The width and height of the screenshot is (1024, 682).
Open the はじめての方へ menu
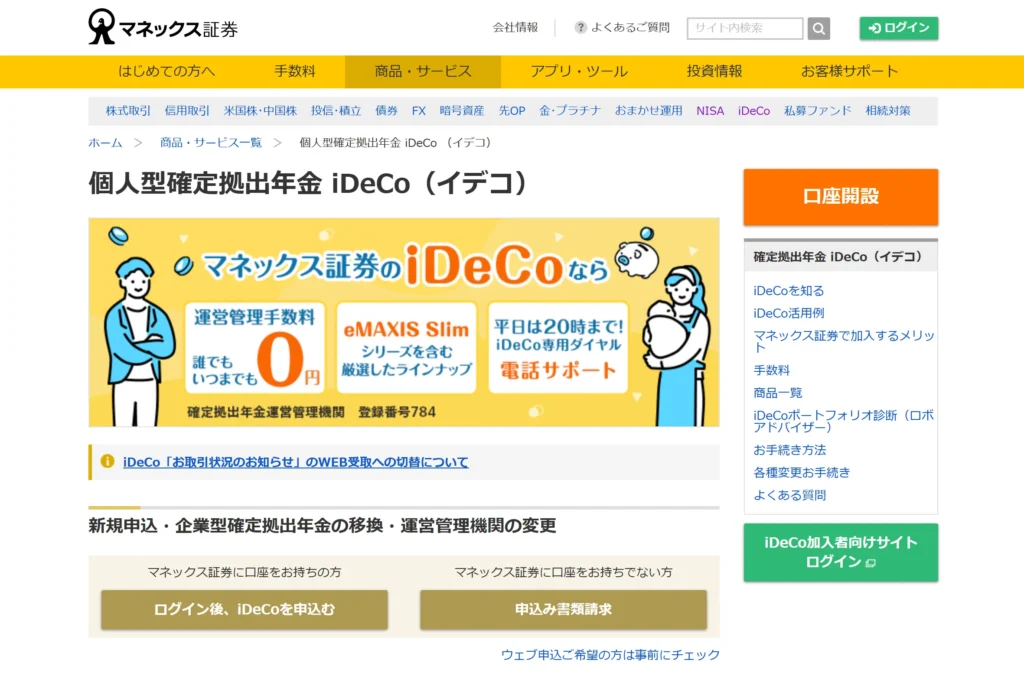(x=166, y=71)
